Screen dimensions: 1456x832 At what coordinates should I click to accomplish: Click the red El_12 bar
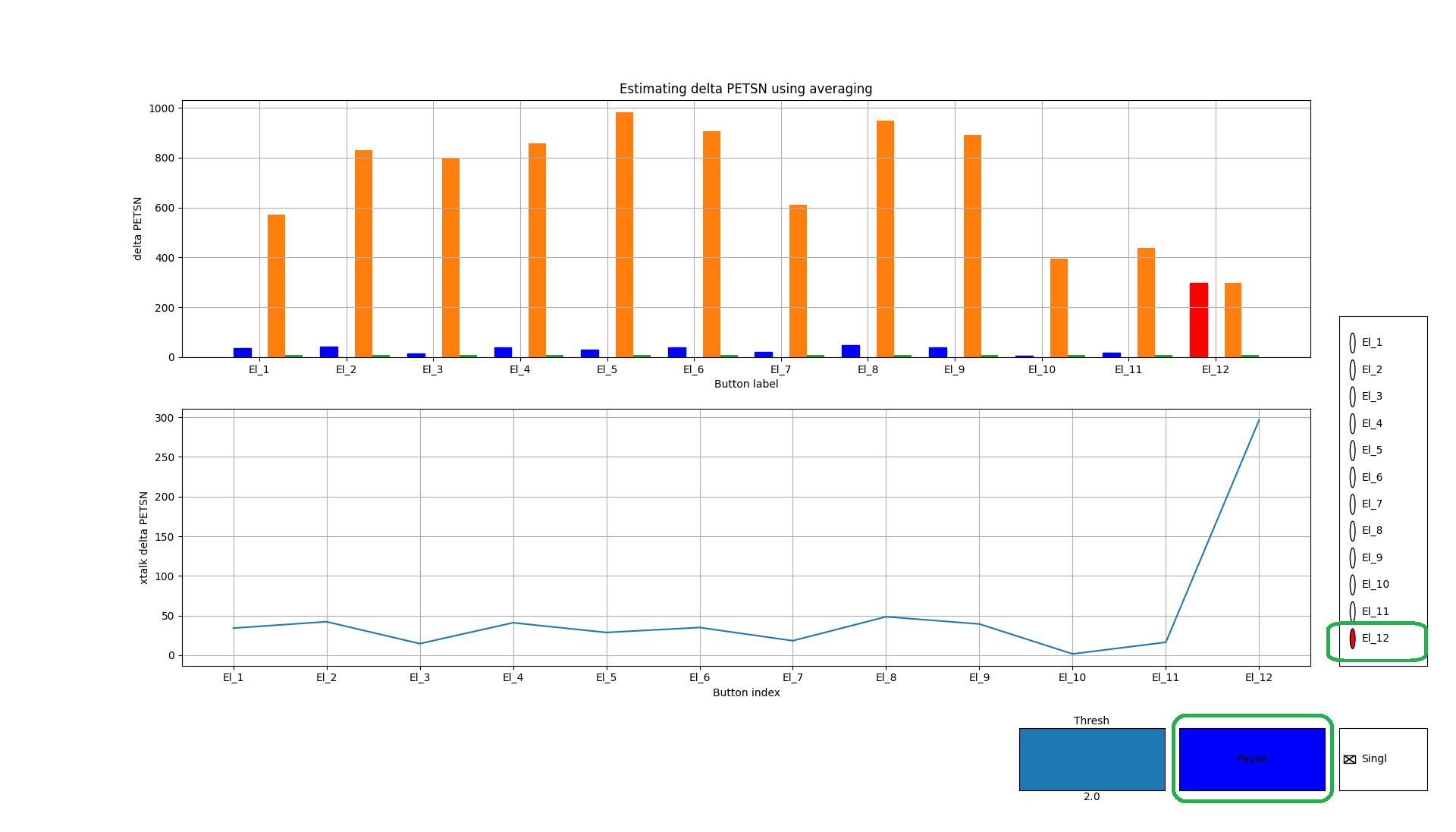[1198, 320]
